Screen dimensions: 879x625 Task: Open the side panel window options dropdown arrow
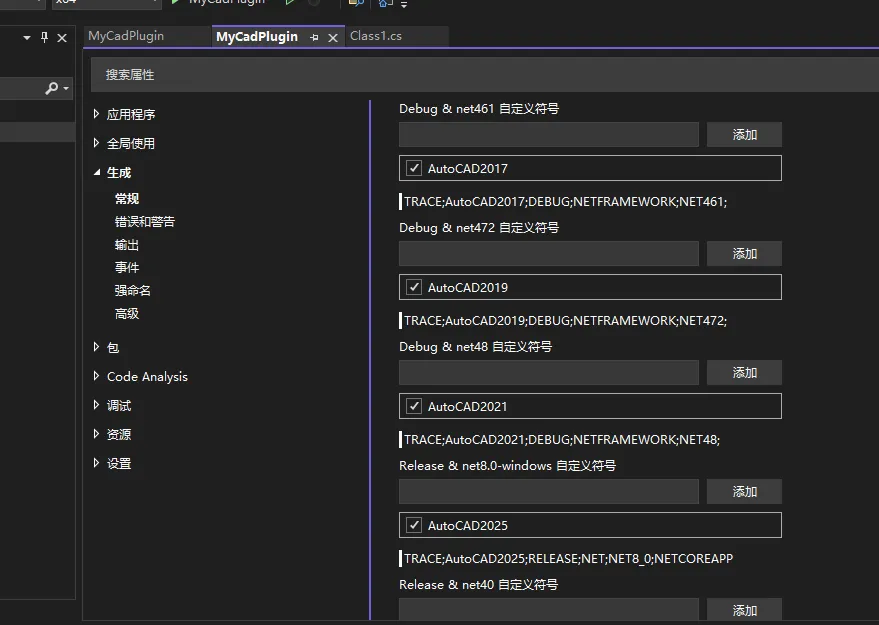26,38
